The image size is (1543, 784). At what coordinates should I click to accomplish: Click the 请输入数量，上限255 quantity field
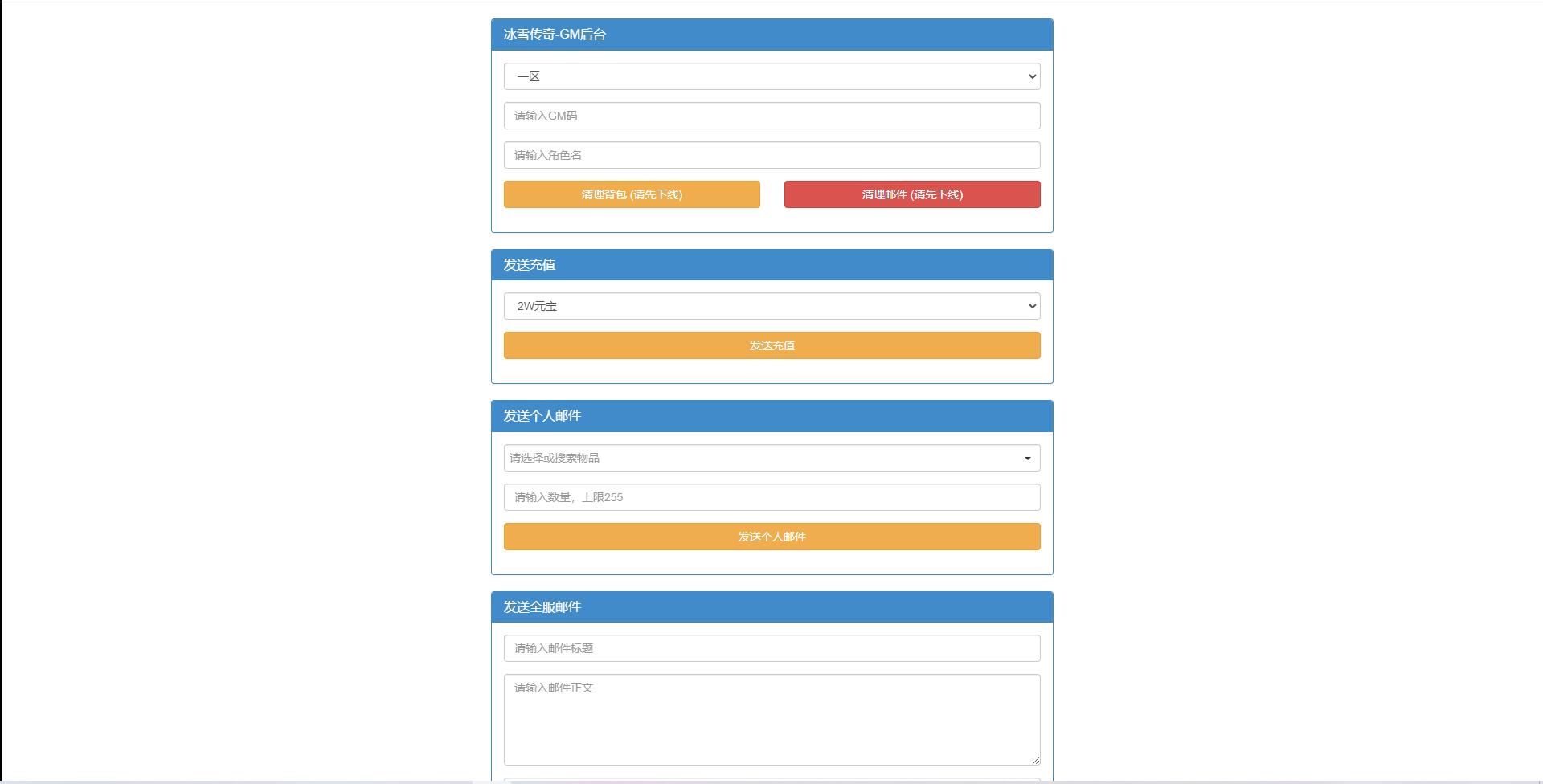pos(771,496)
